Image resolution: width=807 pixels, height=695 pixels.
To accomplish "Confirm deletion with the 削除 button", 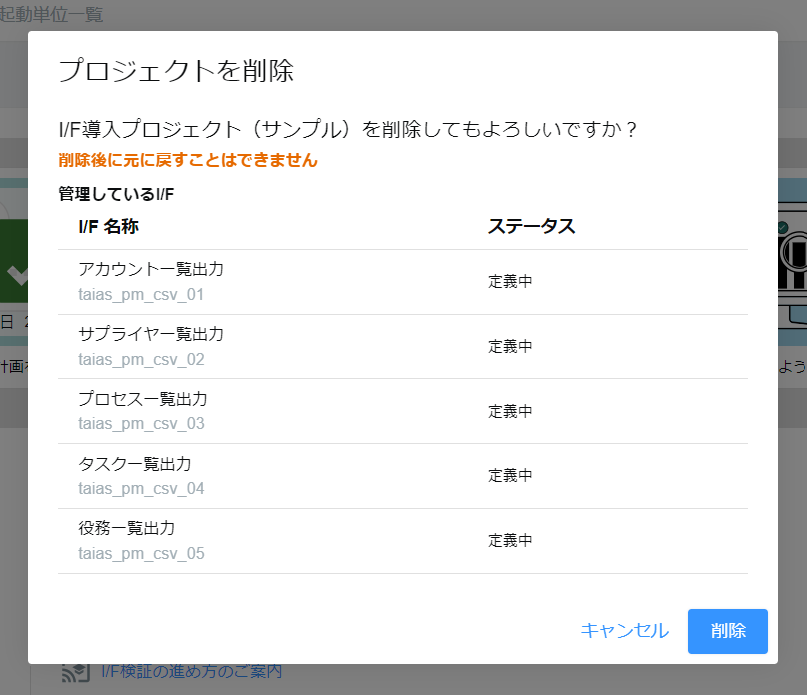I will tap(727, 631).
